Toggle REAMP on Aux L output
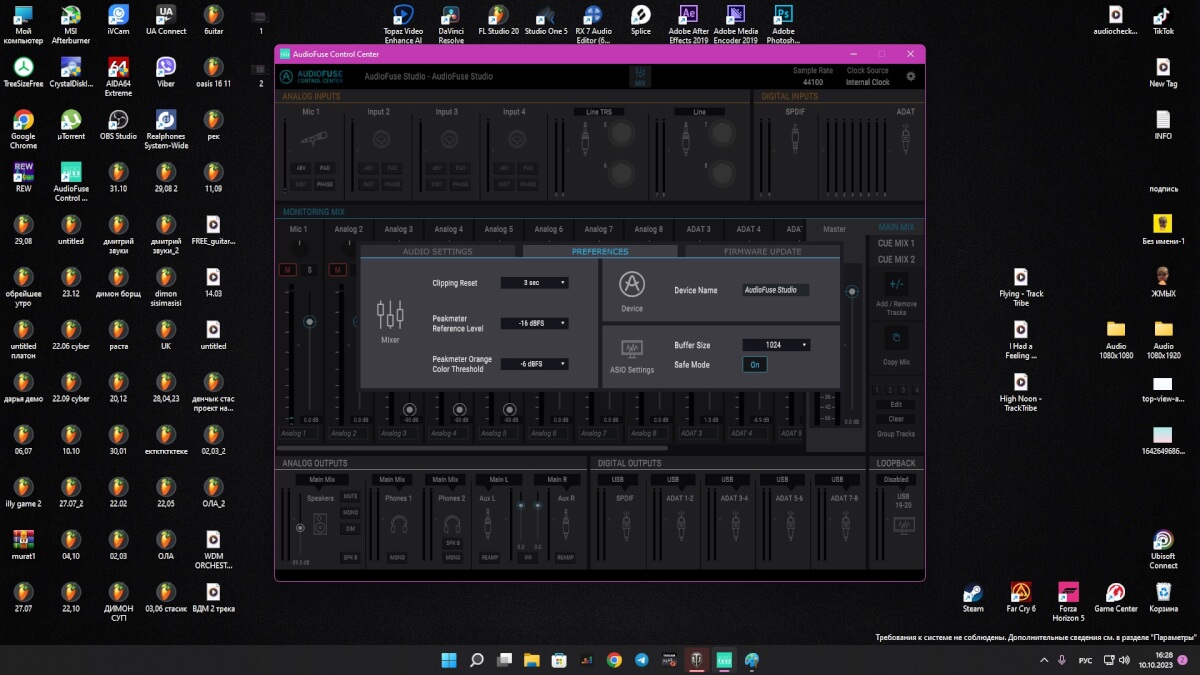This screenshot has width=1200, height=675. click(x=491, y=557)
